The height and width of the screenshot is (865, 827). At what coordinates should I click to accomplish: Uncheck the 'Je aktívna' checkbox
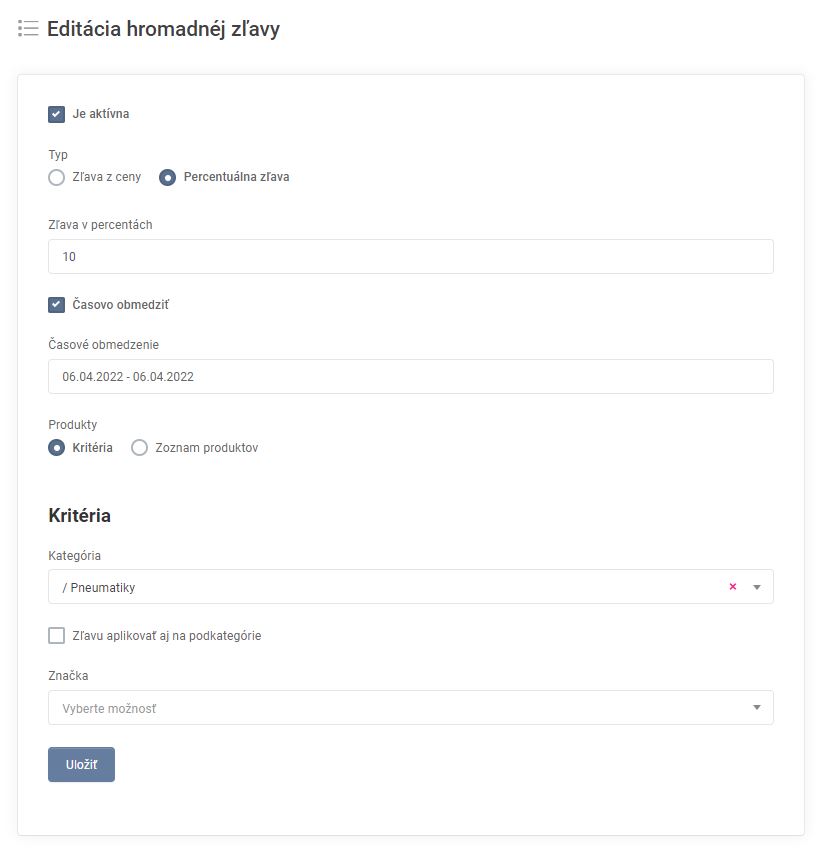coord(57,114)
